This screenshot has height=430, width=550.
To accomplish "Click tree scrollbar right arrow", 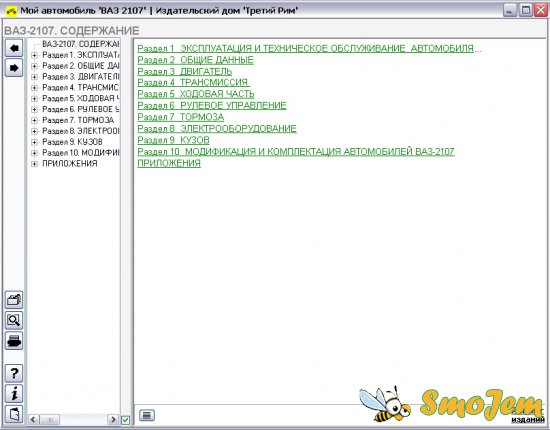I will [x=113, y=419].
